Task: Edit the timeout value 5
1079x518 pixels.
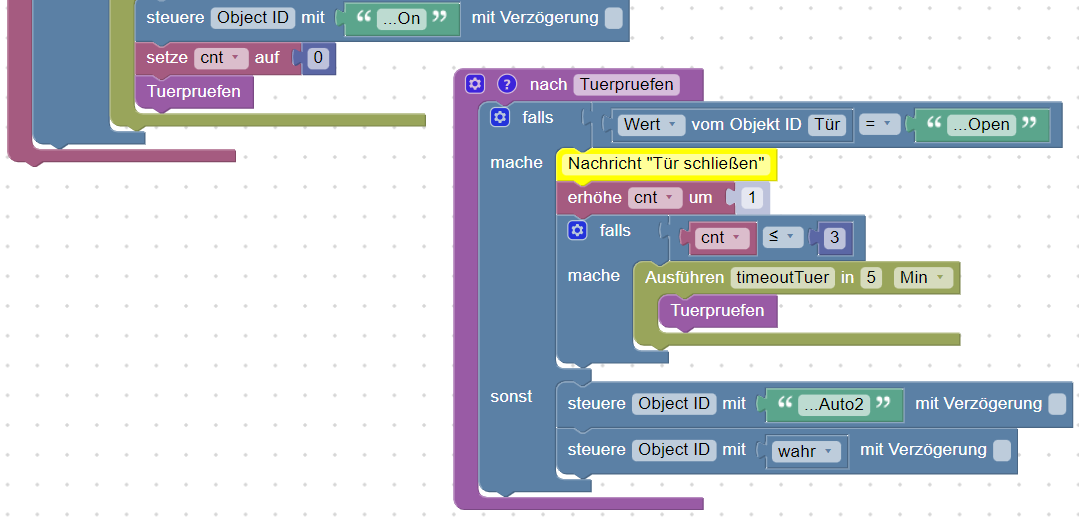Action: point(870,278)
